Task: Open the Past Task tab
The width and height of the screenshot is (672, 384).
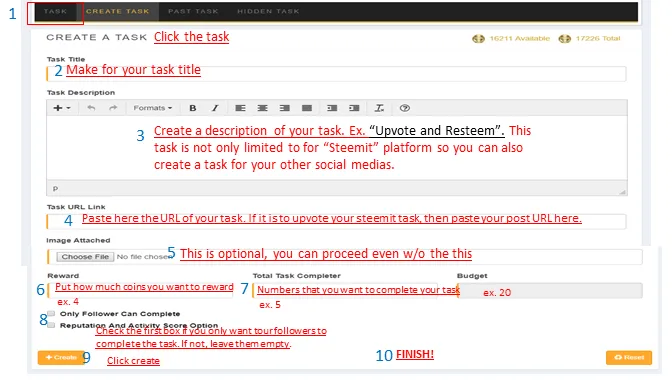Action: (193, 12)
